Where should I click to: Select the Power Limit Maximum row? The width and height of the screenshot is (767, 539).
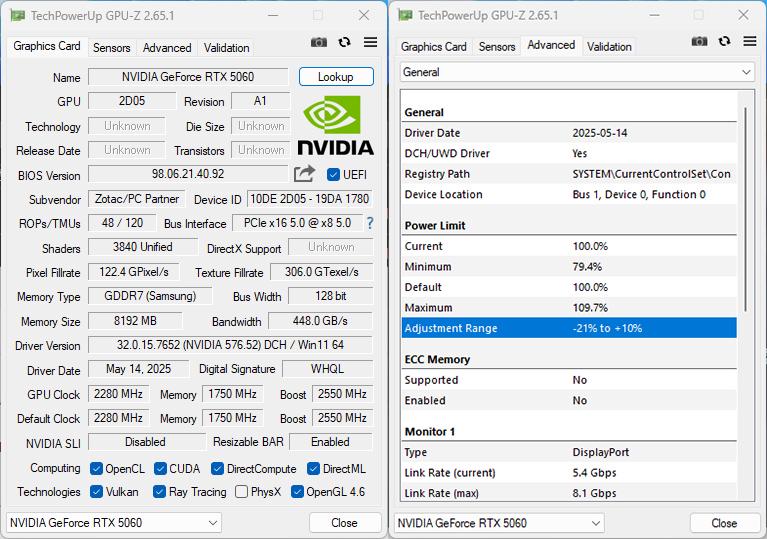pyautogui.click(x=569, y=308)
